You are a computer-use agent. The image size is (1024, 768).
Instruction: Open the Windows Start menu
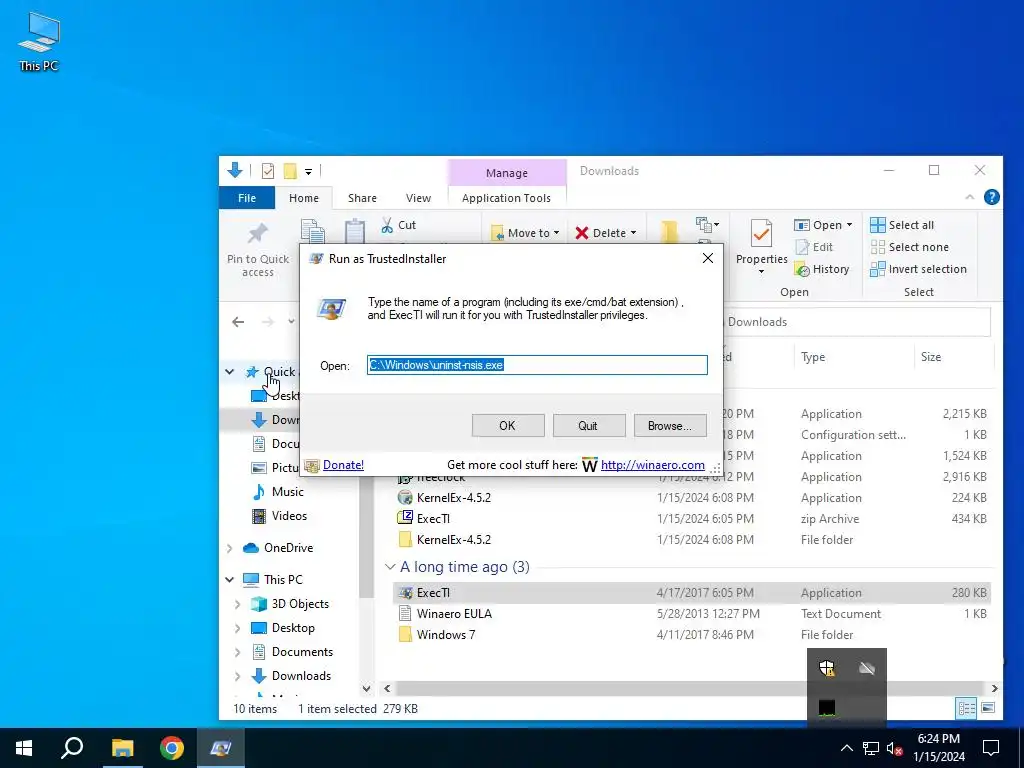(24, 748)
